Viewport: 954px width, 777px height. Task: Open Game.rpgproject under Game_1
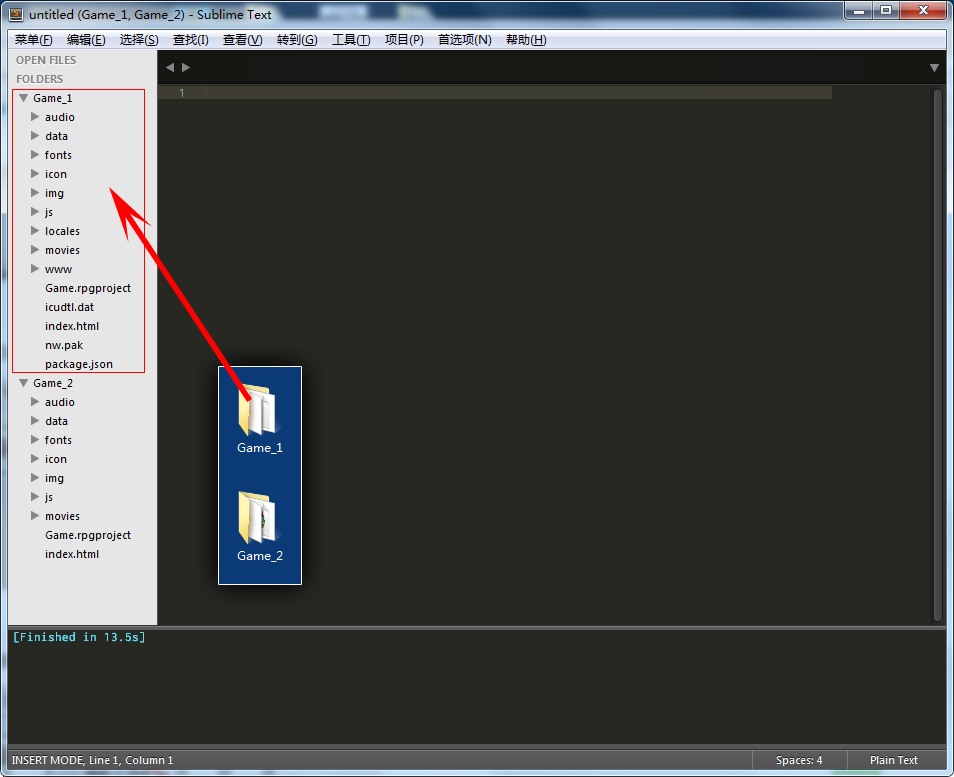(x=88, y=288)
